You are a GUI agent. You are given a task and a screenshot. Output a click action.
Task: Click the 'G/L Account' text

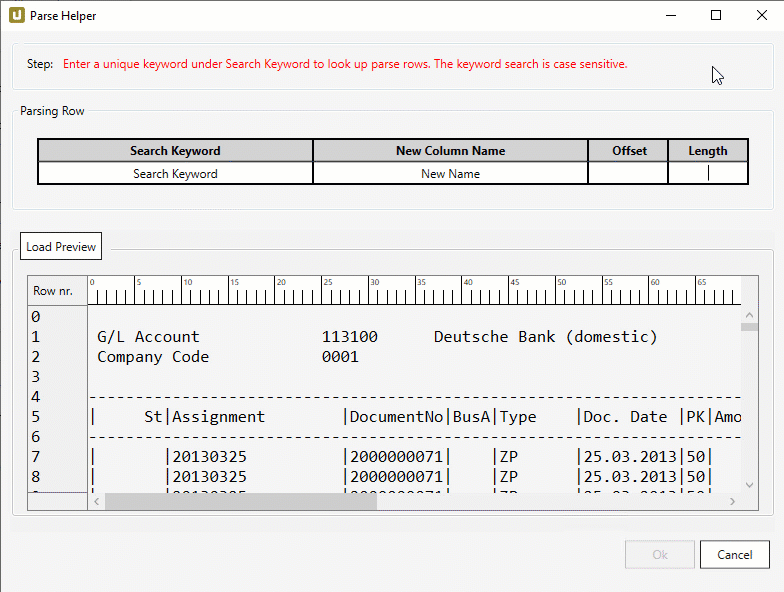coord(148,336)
